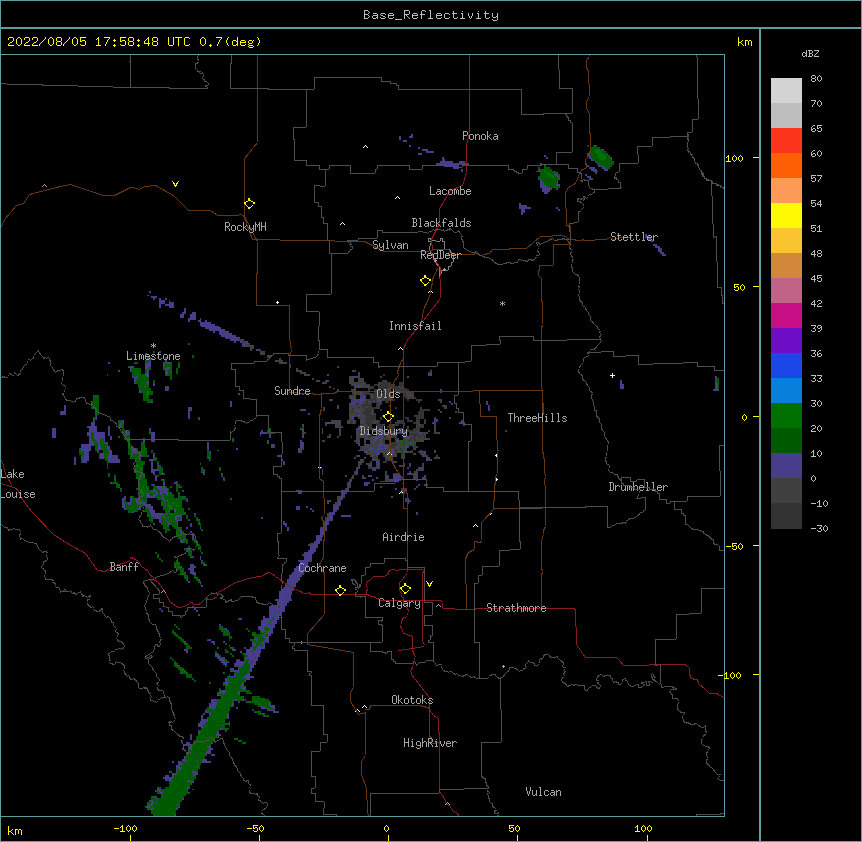Click the yellow radar marker near Olds
Image resolution: width=862 pixels, height=842 pixels.
tap(388, 416)
